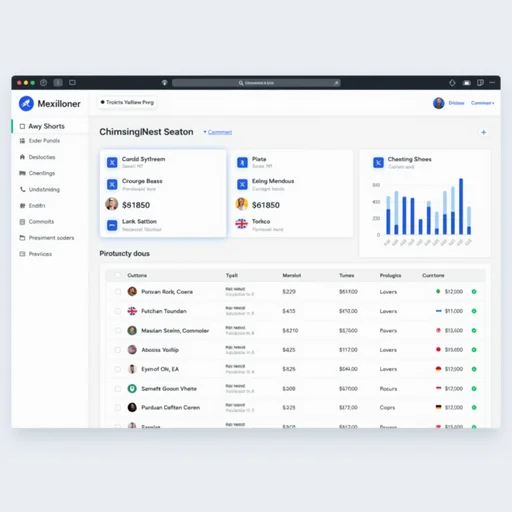
Task: Click green status dot in Purduan Ceftan row
Action: (474, 407)
